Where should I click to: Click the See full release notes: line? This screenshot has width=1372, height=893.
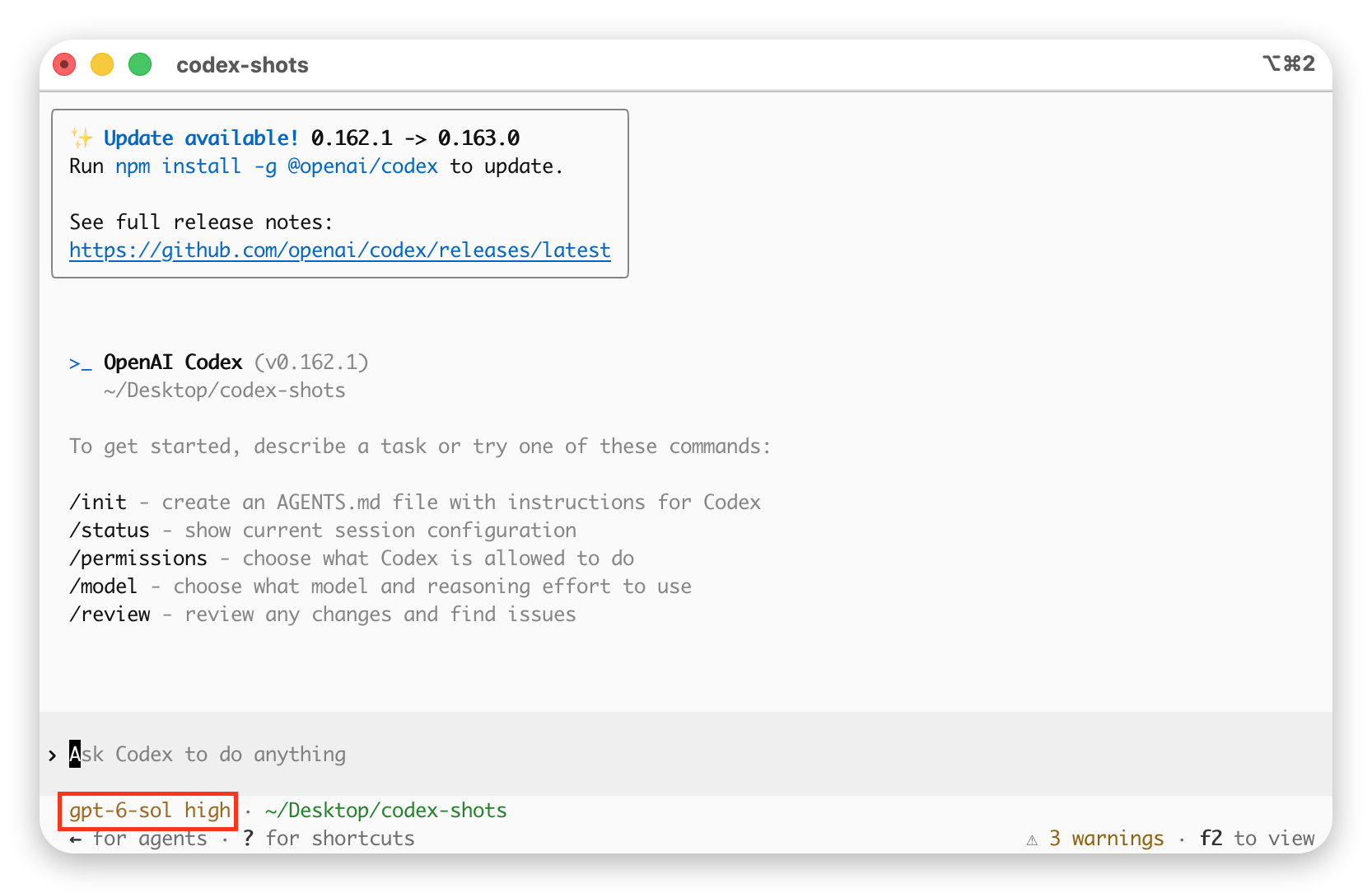[x=201, y=222]
